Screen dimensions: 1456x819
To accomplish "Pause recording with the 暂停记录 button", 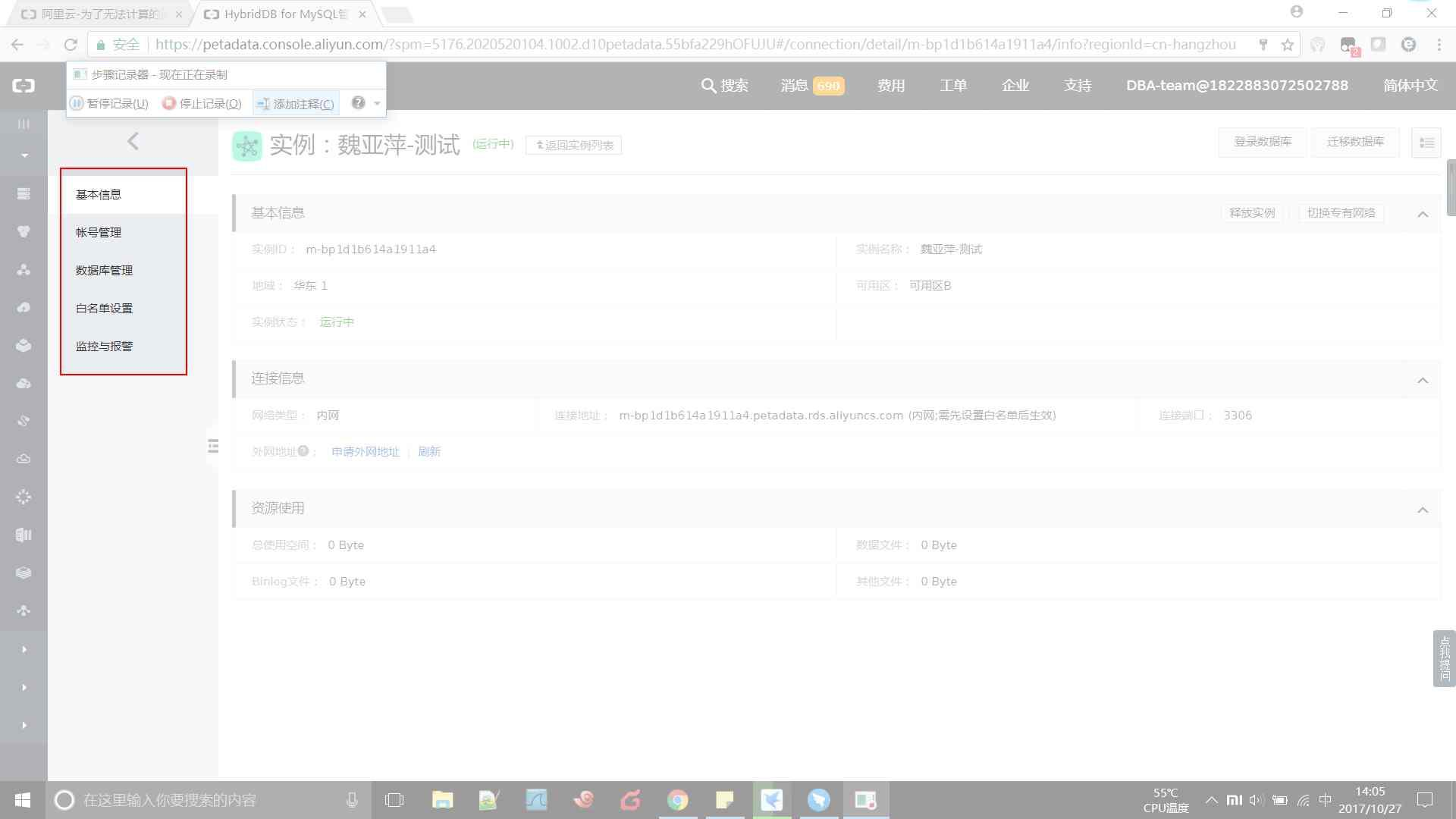I will click(x=109, y=104).
